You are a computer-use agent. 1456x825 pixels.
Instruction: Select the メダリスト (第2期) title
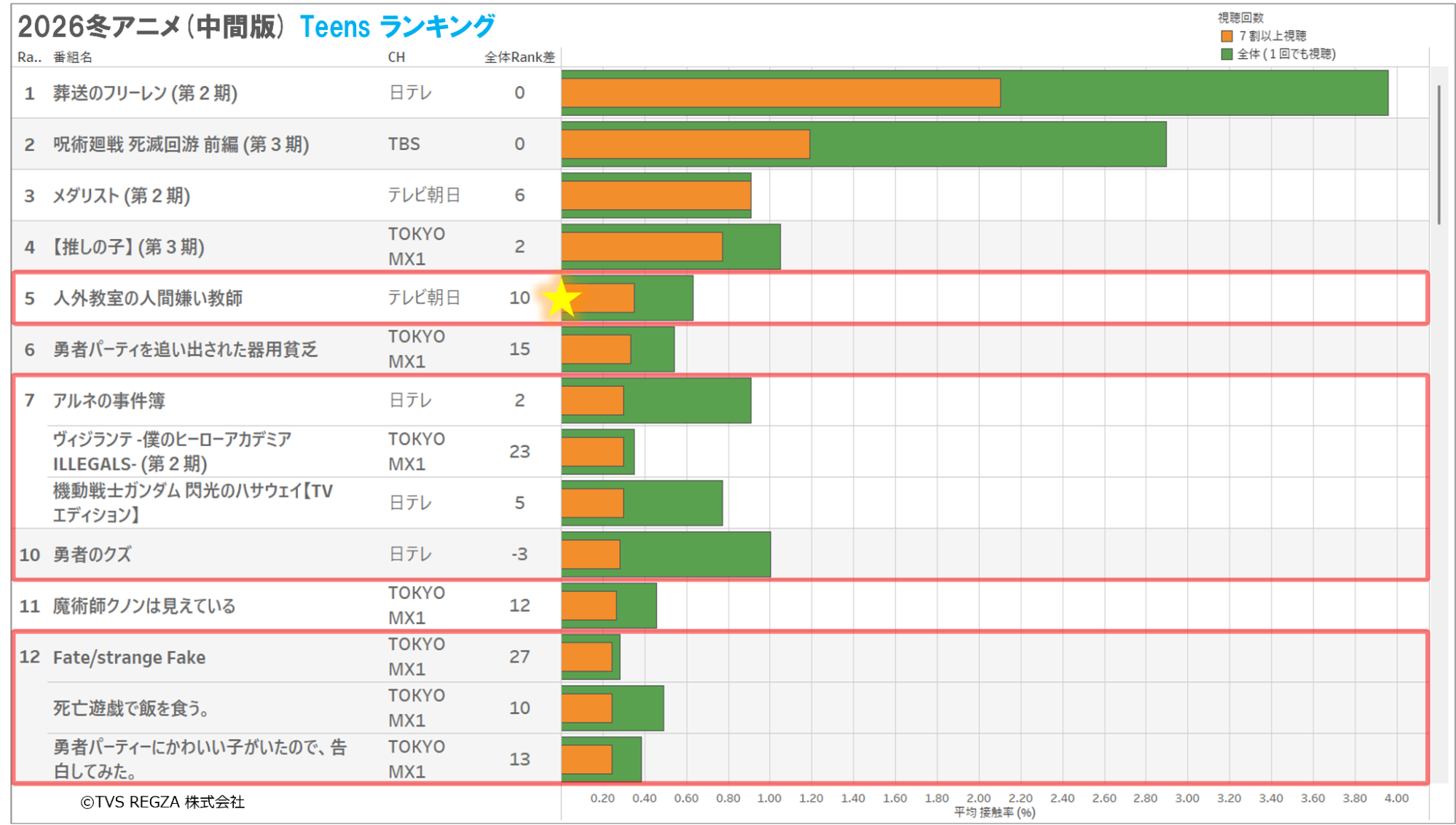coord(121,196)
